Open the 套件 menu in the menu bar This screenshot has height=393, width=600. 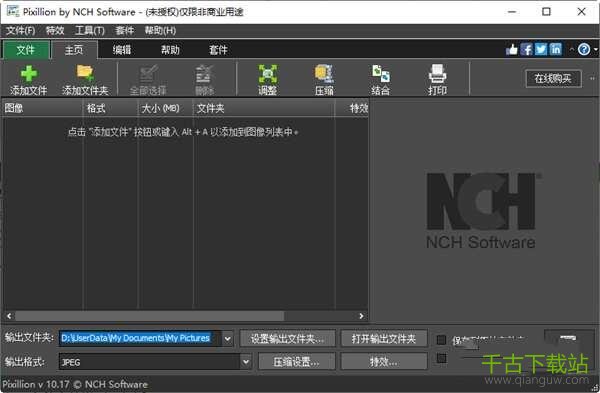[x=125, y=31]
